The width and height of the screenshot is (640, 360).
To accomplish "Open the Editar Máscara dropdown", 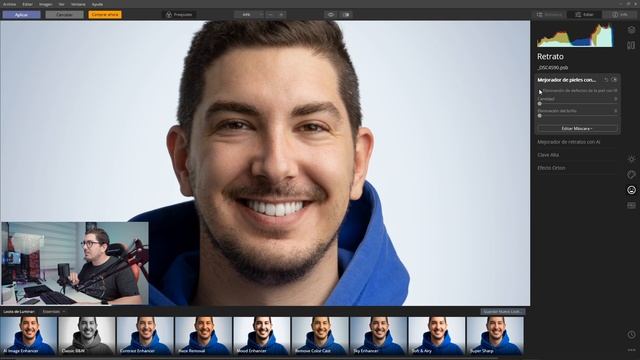I will coord(577,129).
